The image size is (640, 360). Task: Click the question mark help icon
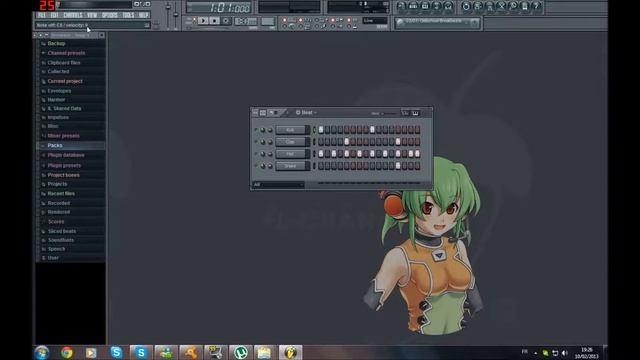point(537,6)
